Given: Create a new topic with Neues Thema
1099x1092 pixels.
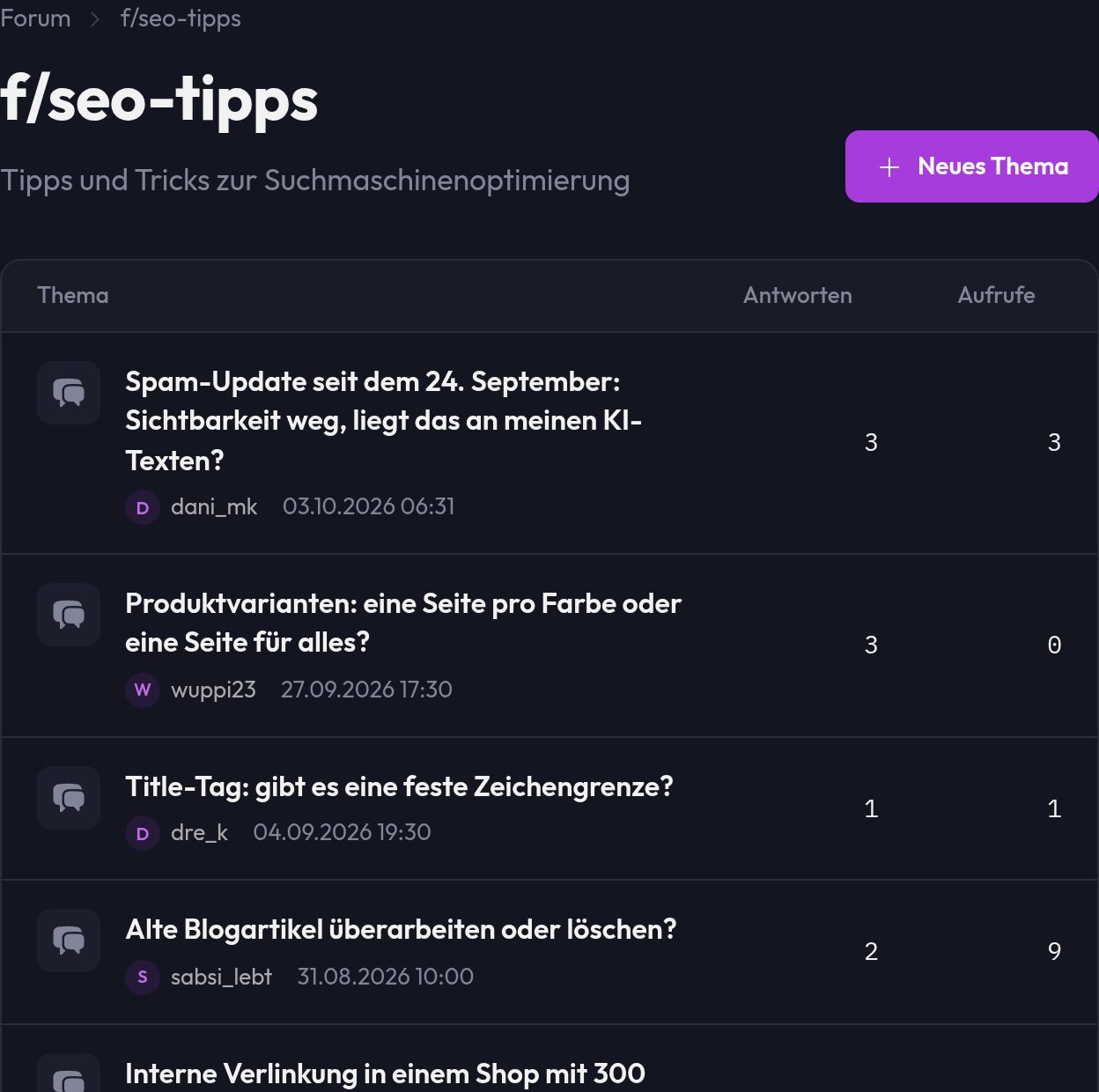Looking at the screenshot, I should (972, 166).
